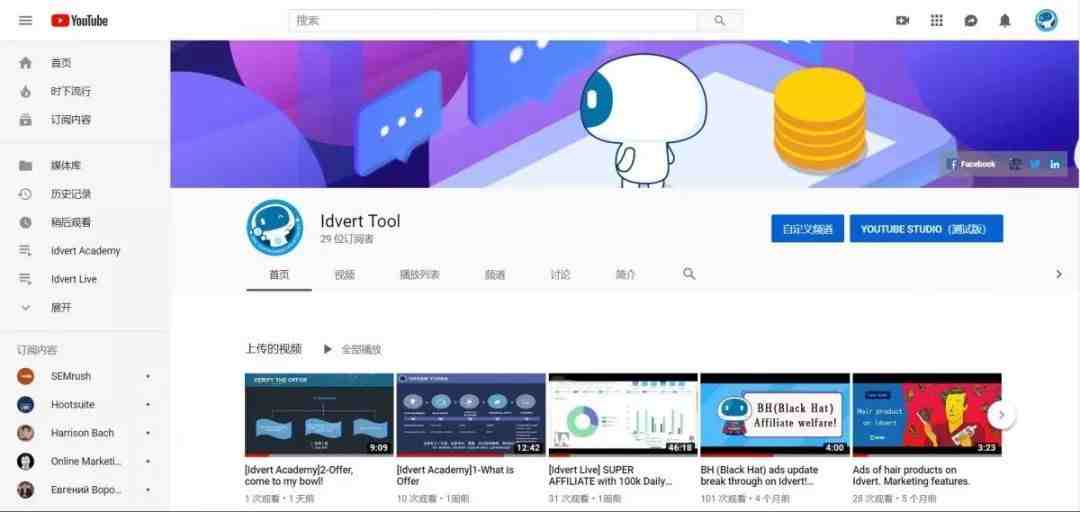The height and width of the screenshot is (512, 1080).
Task: Open the 46:18 SUPER AFFILIATE thumbnail
Action: coord(623,415)
